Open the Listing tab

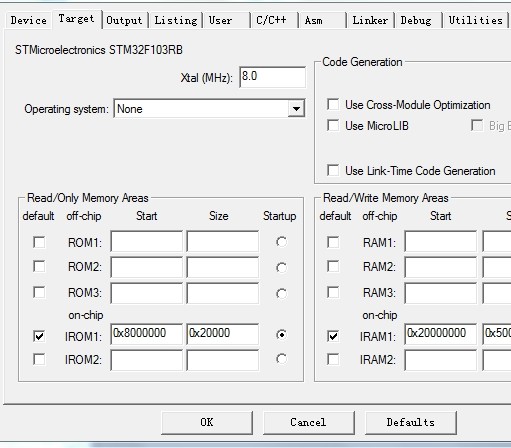click(x=176, y=20)
